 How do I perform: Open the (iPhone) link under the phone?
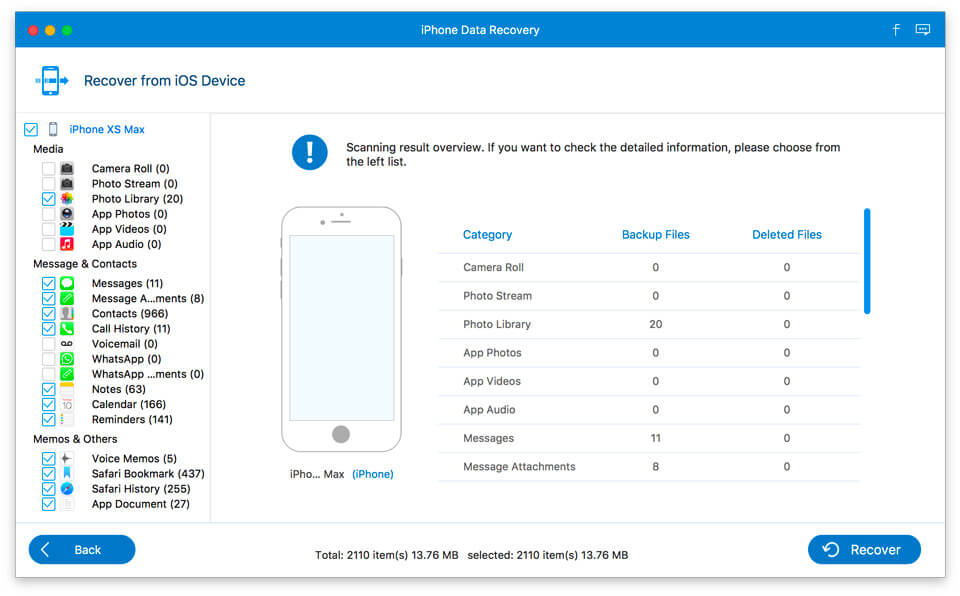pos(373,474)
